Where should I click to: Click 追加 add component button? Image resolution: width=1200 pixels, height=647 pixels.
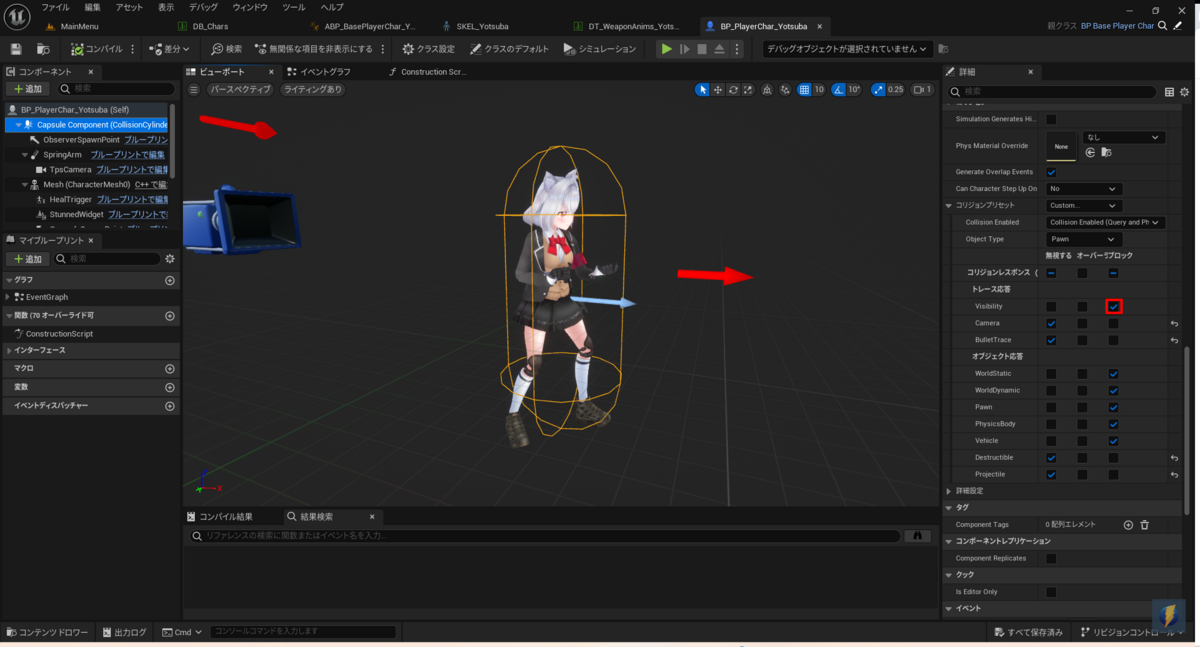point(27,89)
